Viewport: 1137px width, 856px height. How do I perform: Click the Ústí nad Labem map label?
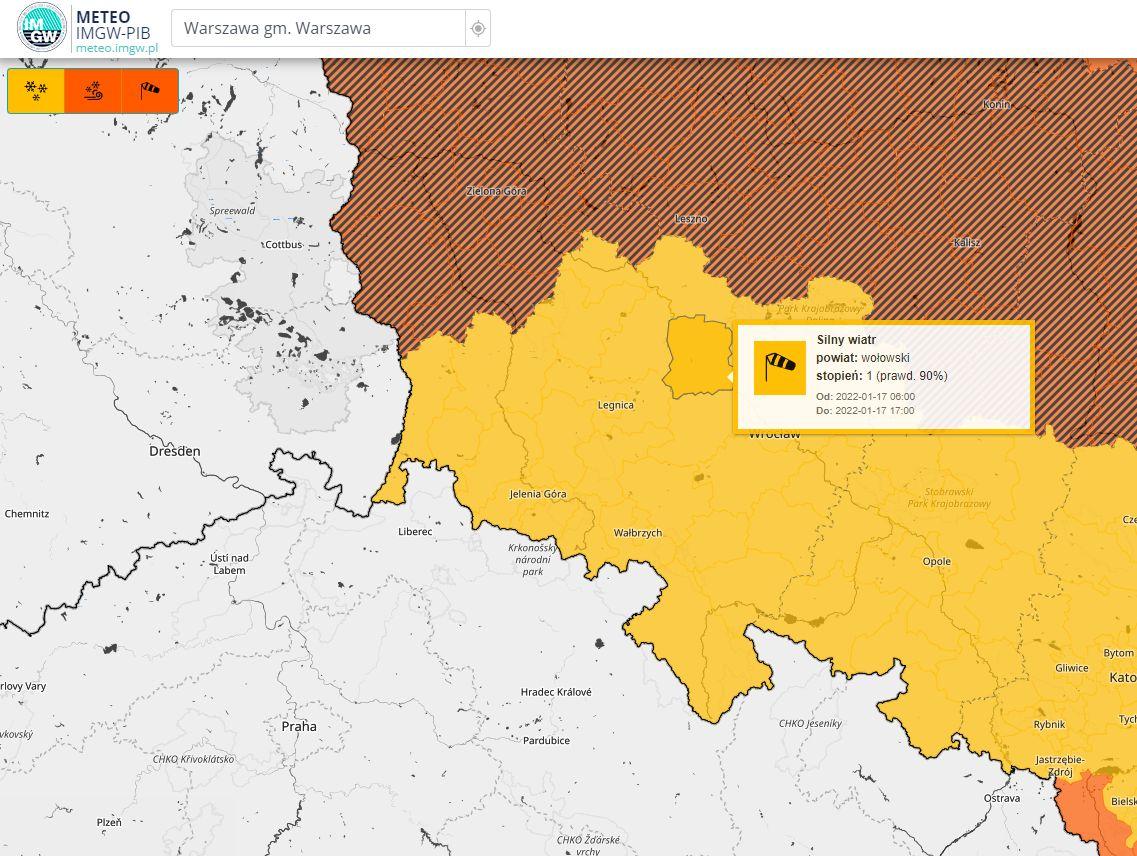coord(229,564)
